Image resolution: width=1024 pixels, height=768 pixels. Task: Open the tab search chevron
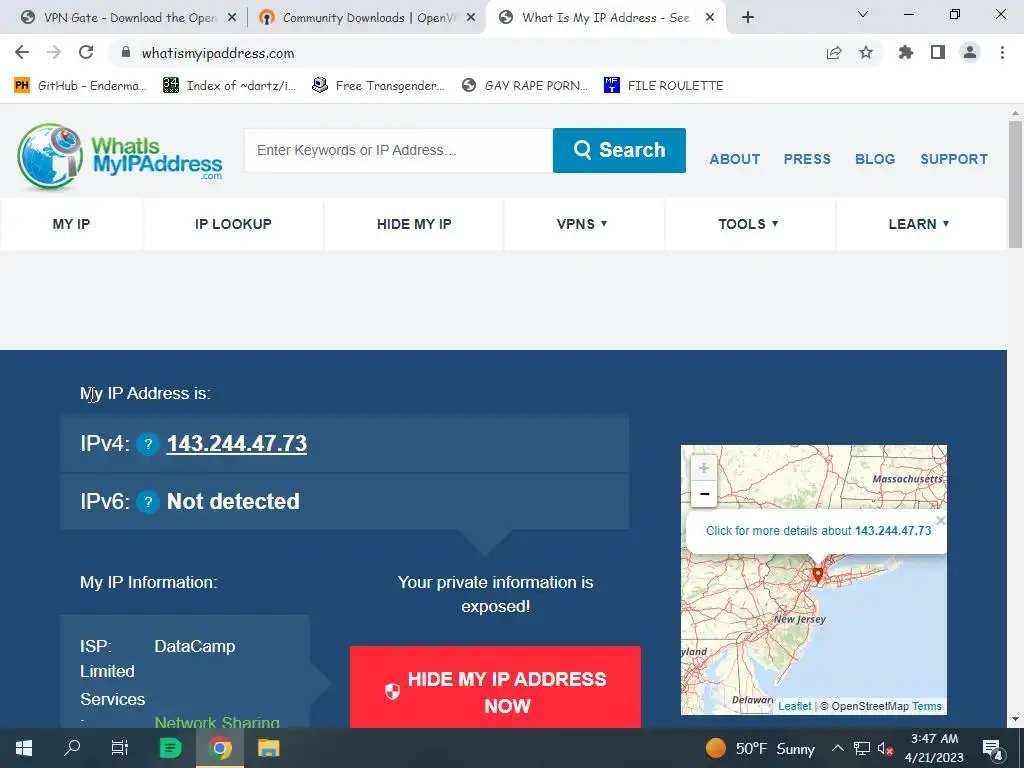click(x=863, y=14)
